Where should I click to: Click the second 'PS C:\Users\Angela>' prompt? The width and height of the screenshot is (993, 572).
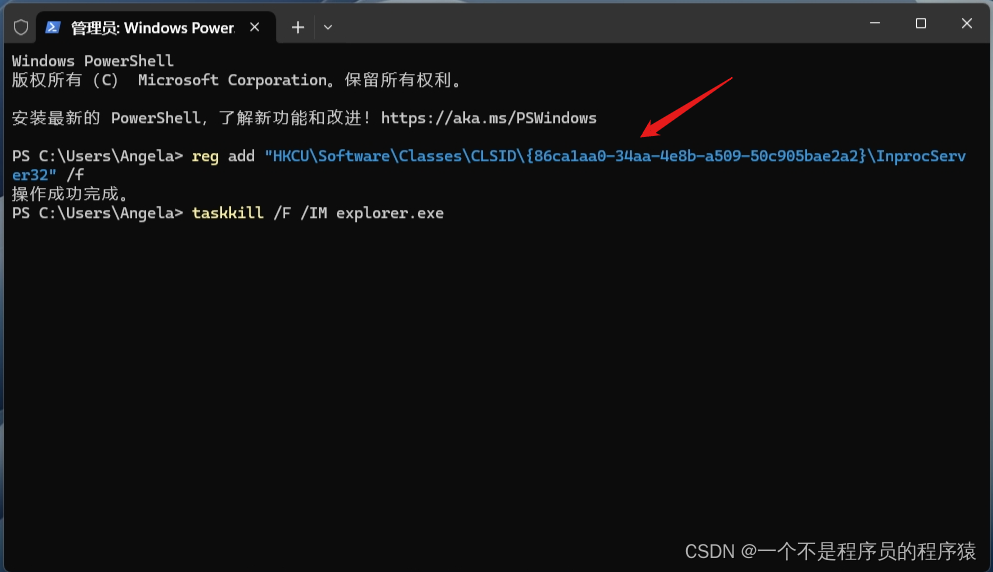98,213
